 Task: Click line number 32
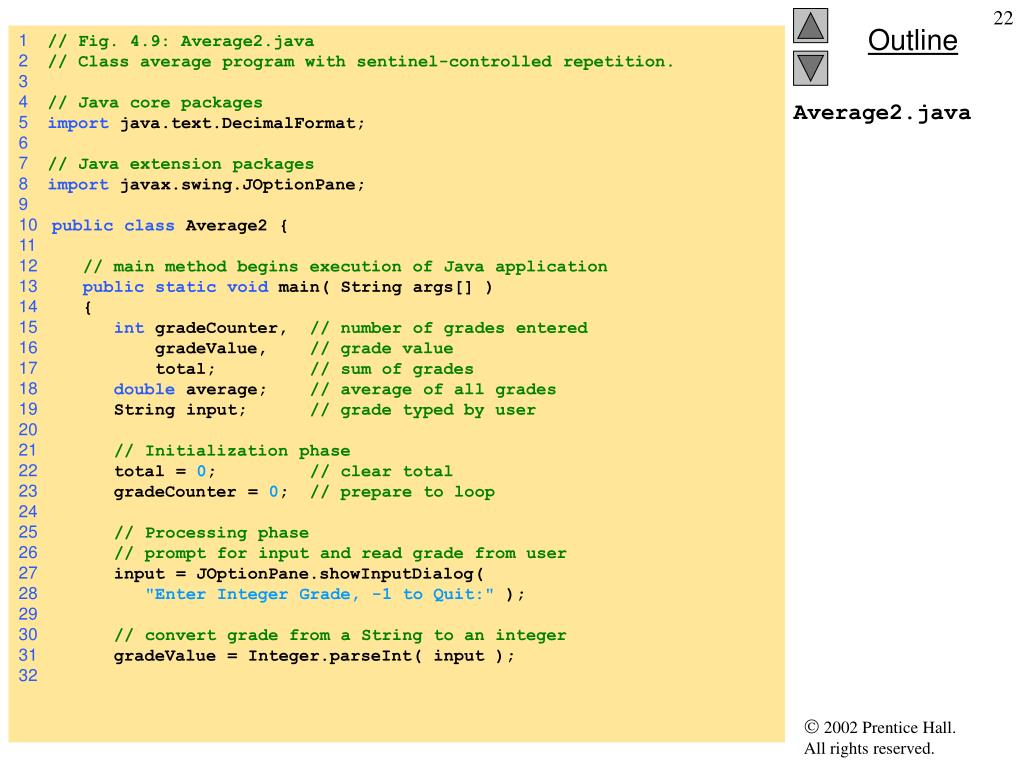point(28,675)
